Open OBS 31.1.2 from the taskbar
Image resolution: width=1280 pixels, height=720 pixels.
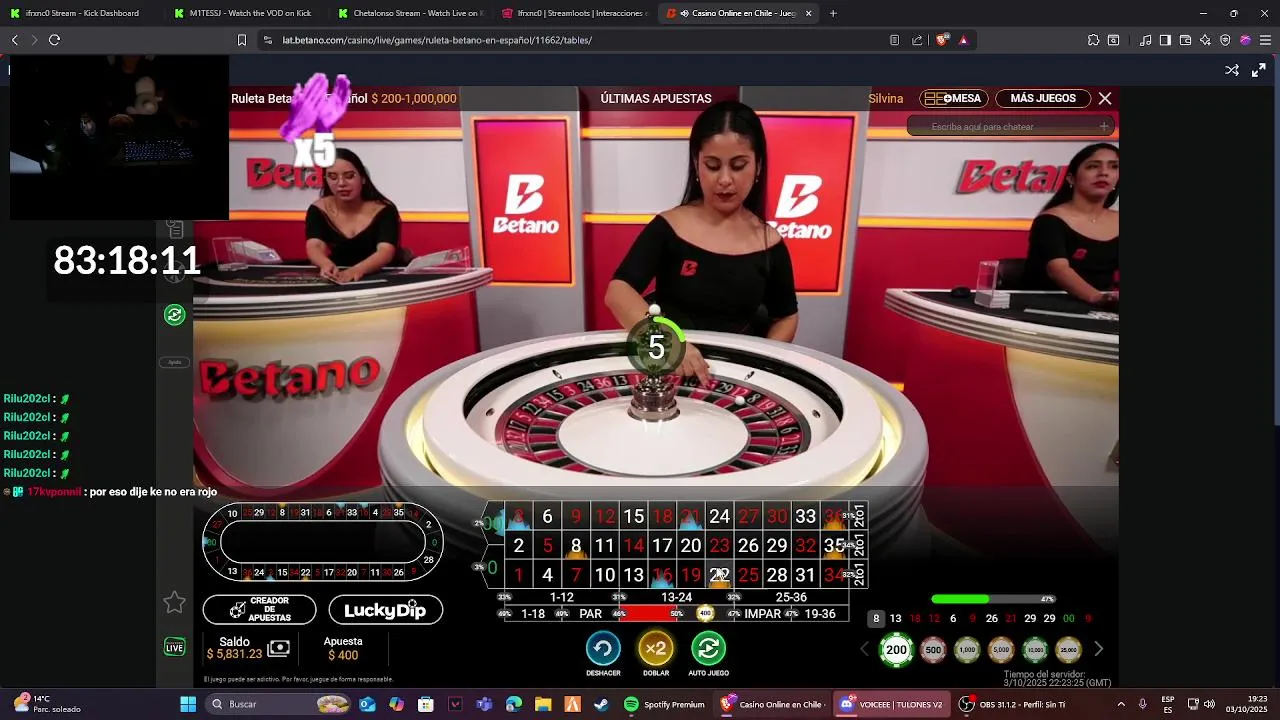pos(1012,704)
